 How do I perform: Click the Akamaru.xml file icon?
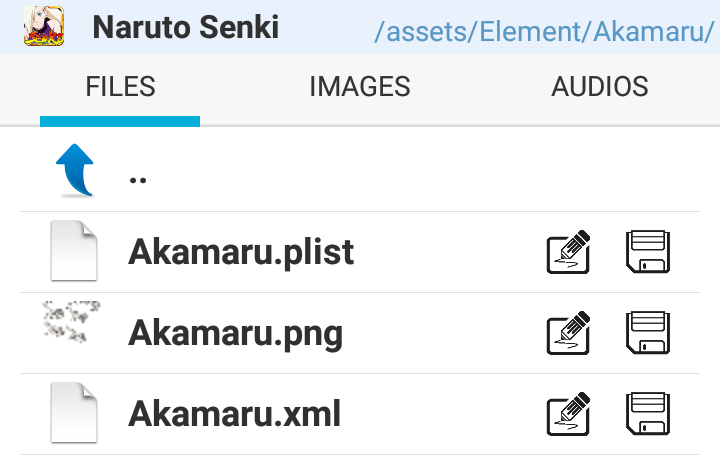[74, 413]
